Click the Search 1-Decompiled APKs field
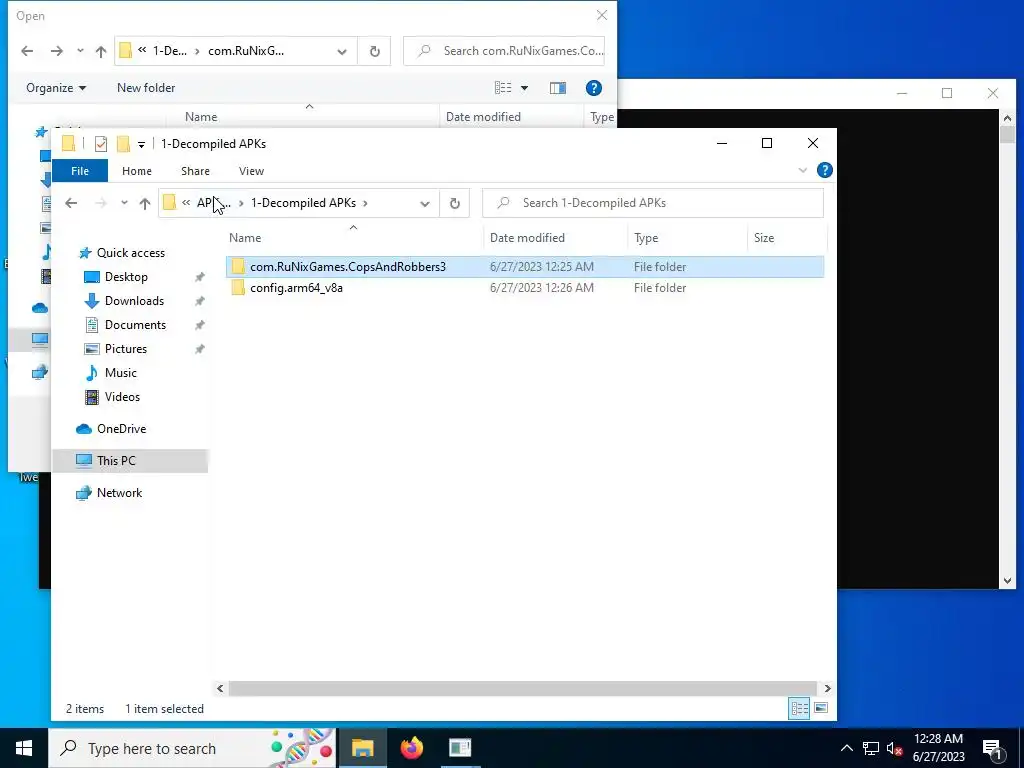The height and width of the screenshot is (768, 1024). click(652, 203)
